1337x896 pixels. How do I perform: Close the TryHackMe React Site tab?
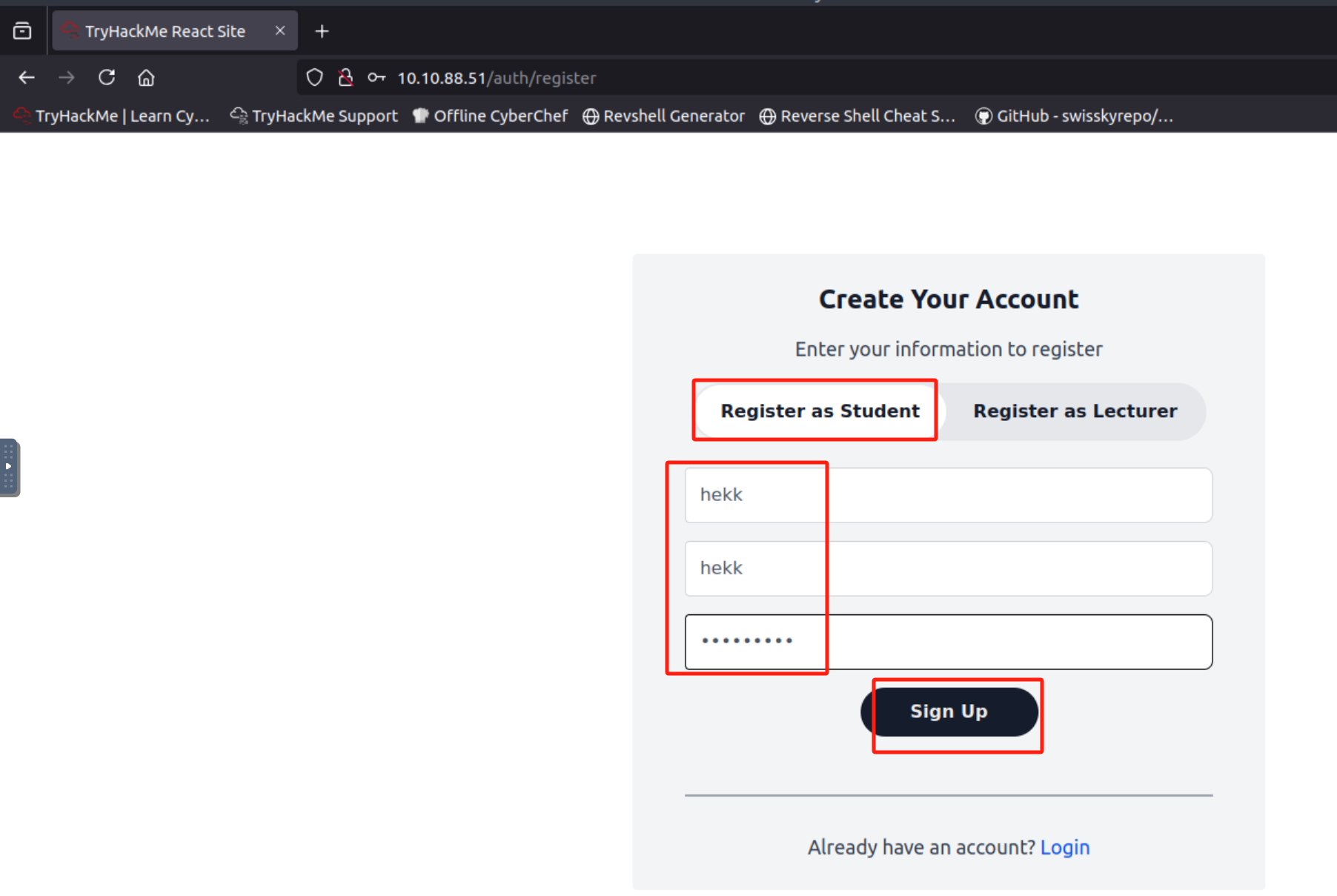280,31
